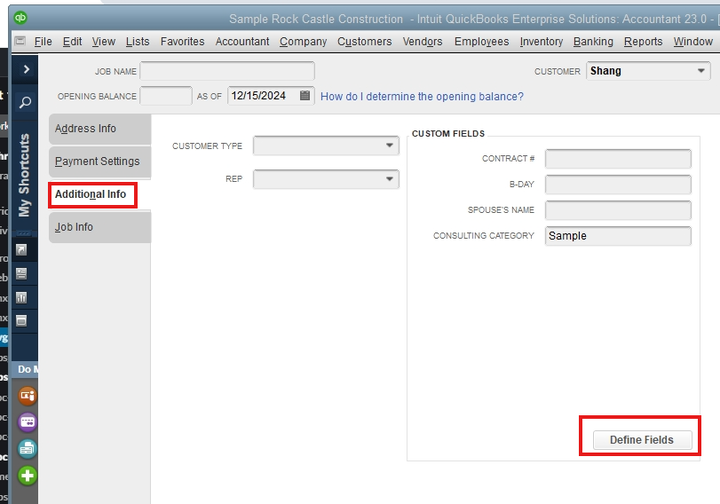Switch to the Job Info tab

pyautogui.click(x=100, y=227)
